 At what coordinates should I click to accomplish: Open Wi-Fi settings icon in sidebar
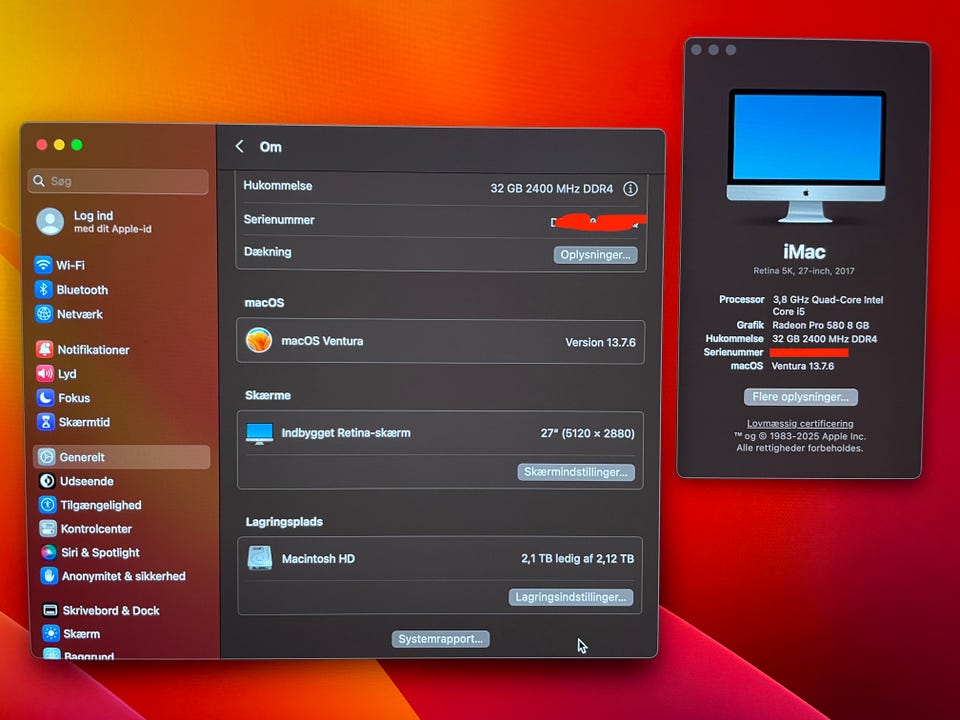click(43, 265)
